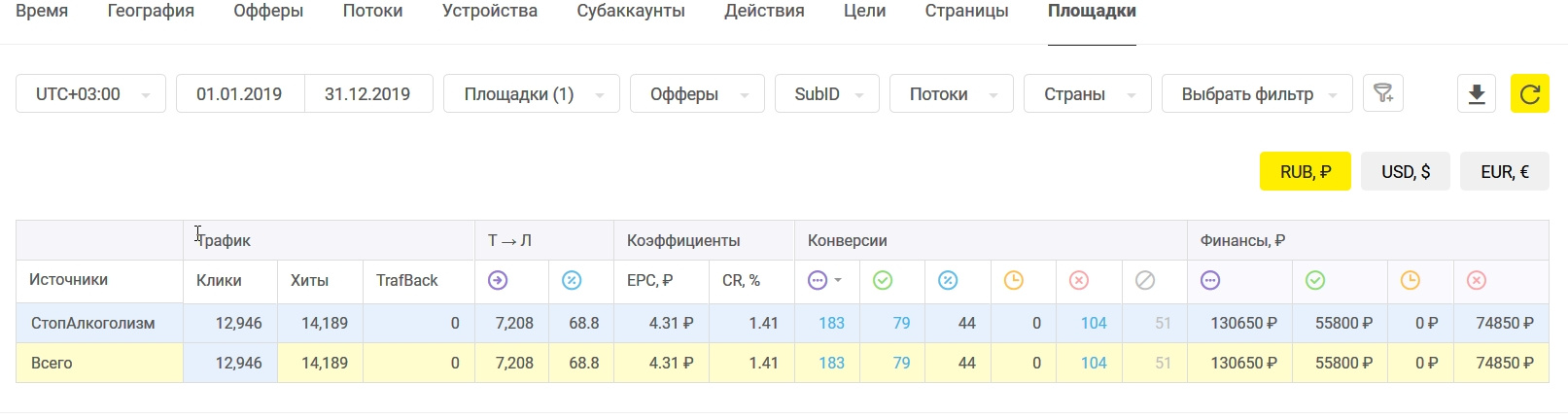Switch currency to EUR, €
This screenshot has width=1568, height=420.
[x=1504, y=171]
